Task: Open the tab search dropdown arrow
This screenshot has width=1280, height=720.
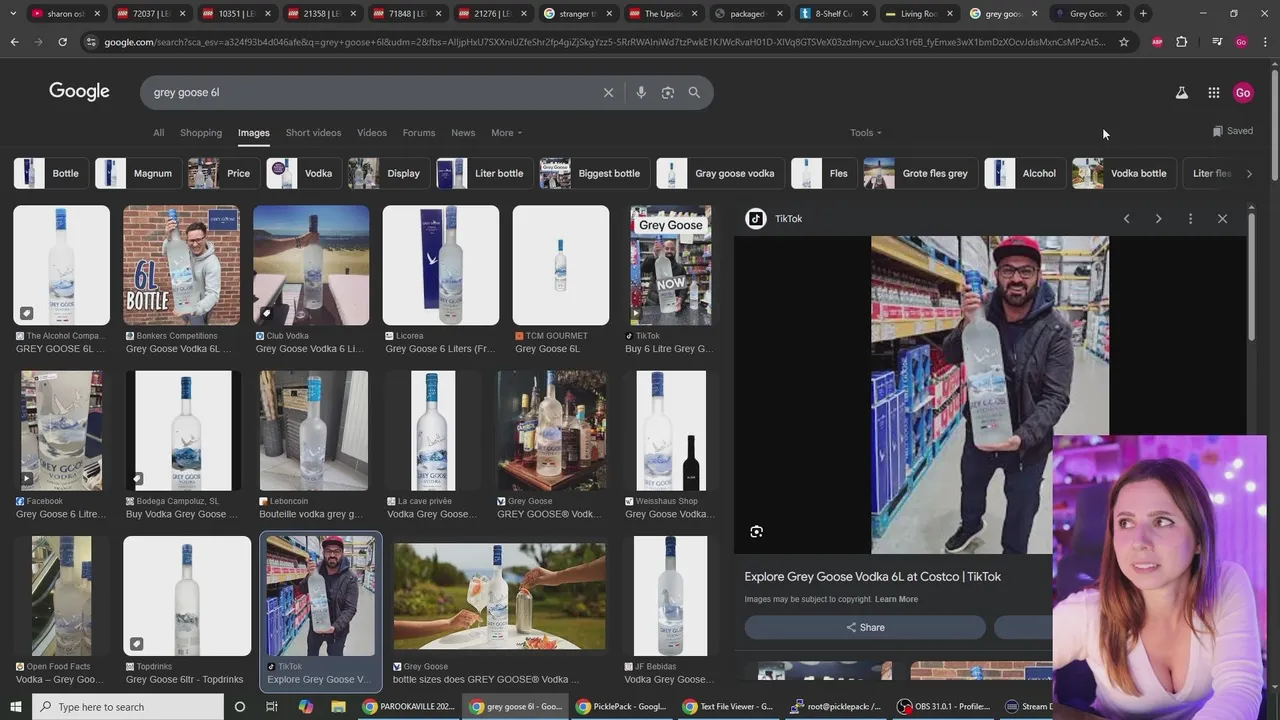Action: pos(12,14)
